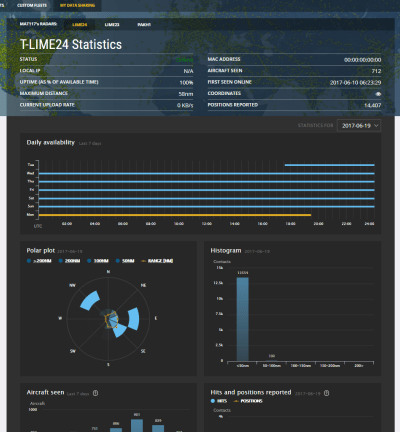Reveal coordinates with the eye icon
400x432 pixels.
point(378,94)
